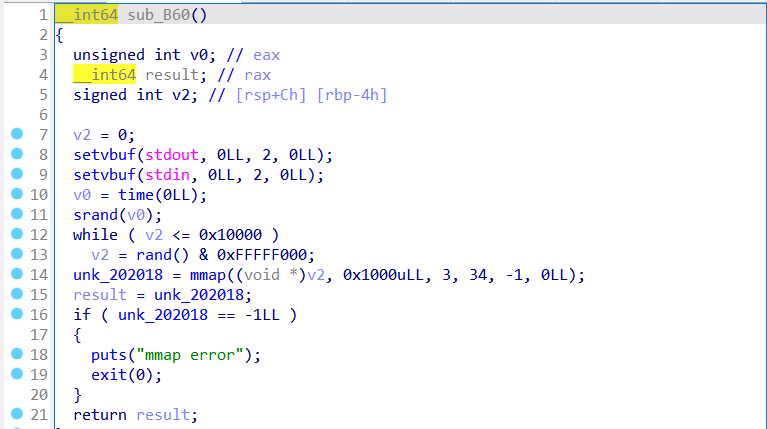Click line number 6 in gutter
Screen dimensions: 767x429
(x=44, y=114)
